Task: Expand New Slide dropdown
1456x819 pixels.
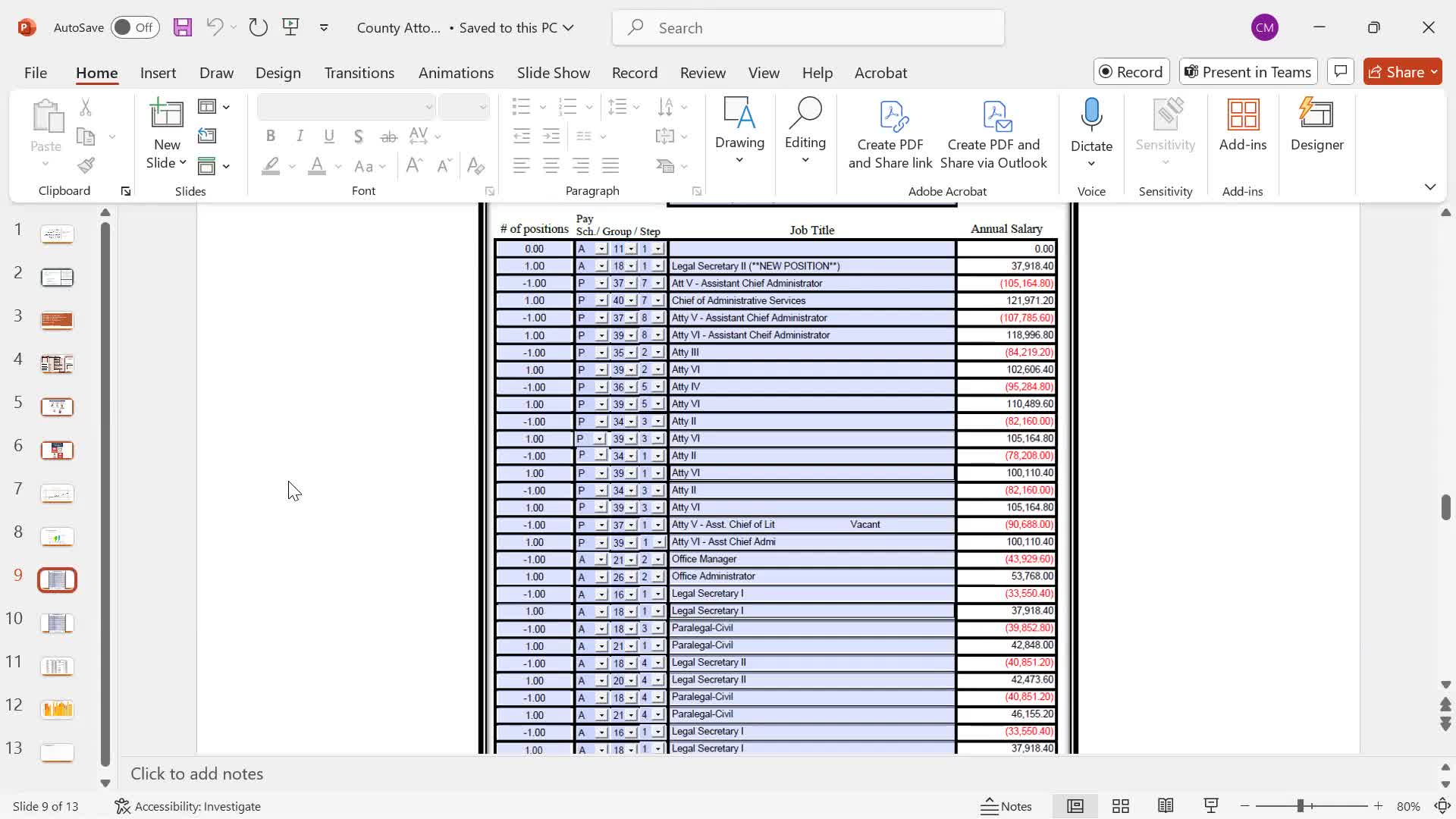Action: coord(167,163)
